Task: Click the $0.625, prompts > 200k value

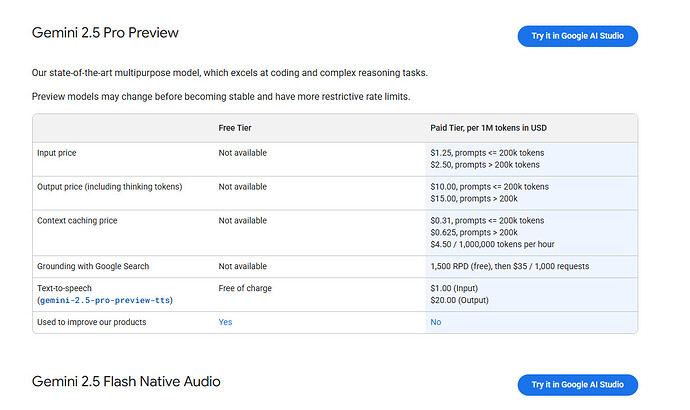Action: pyautogui.click(x=474, y=233)
